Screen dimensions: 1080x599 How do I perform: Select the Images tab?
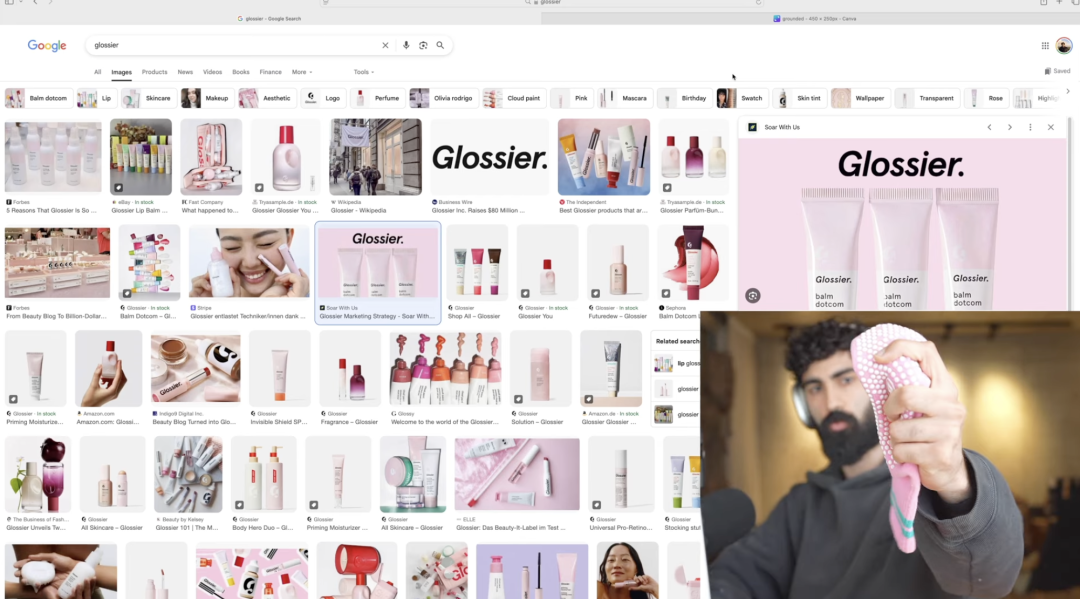(121, 72)
